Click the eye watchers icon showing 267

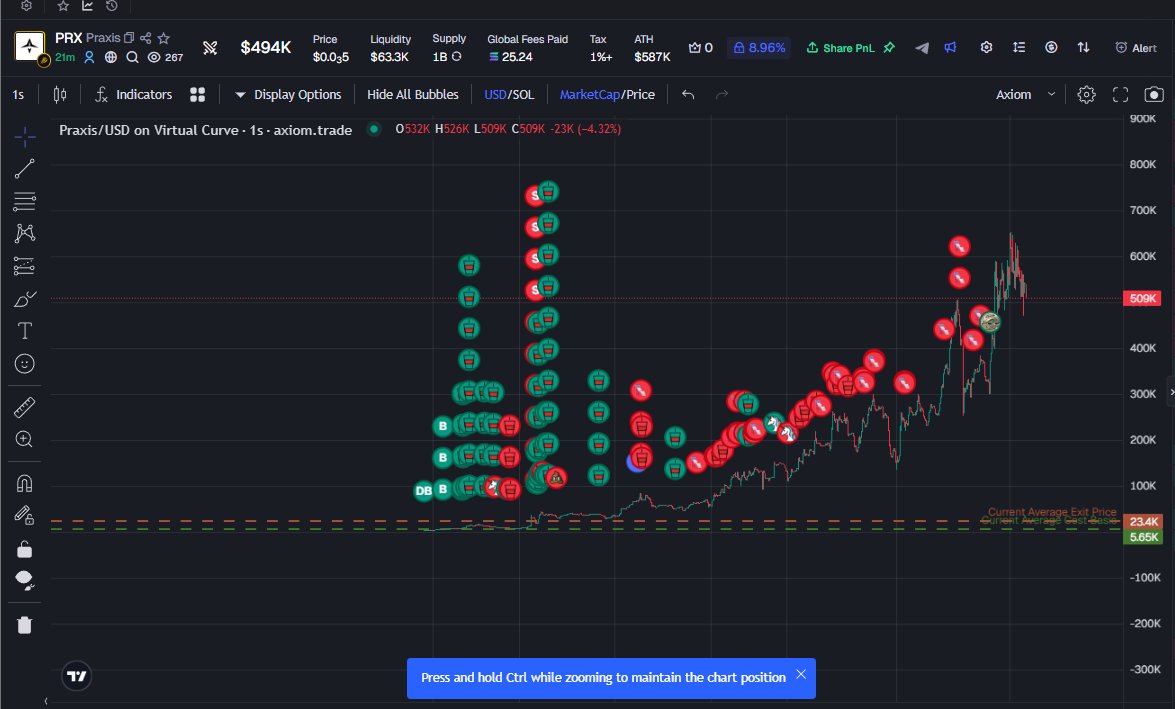[x=154, y=57]
